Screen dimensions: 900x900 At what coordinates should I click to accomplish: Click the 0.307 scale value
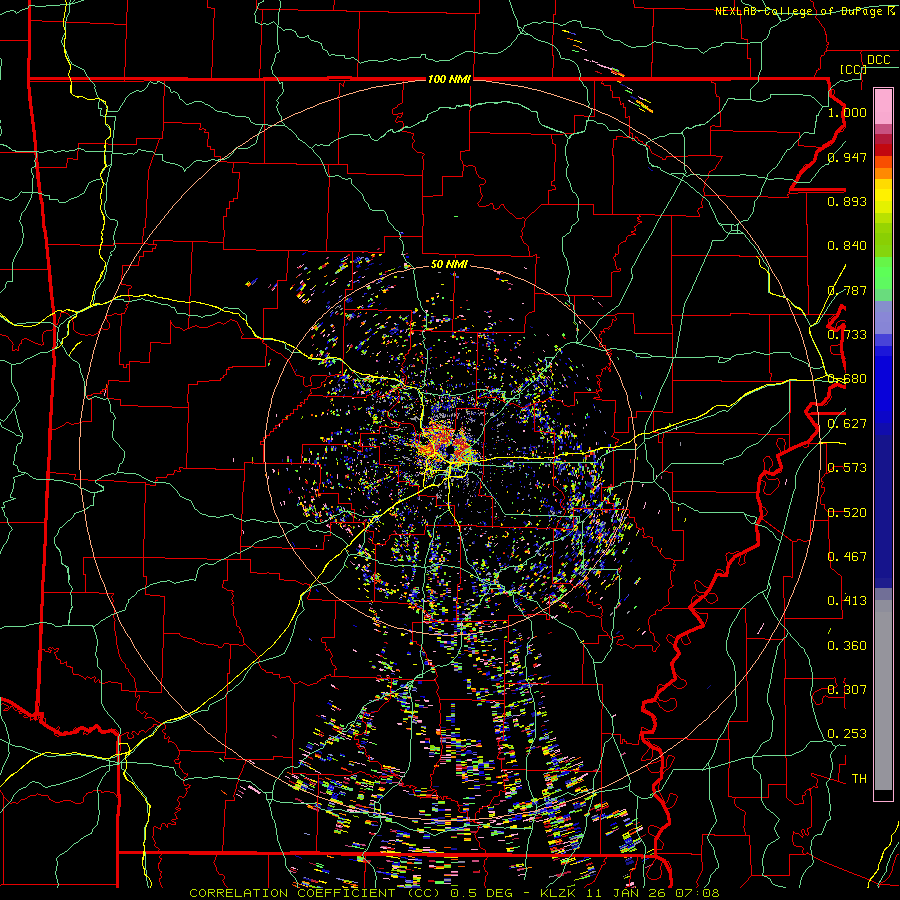click(x=847, y=690)
